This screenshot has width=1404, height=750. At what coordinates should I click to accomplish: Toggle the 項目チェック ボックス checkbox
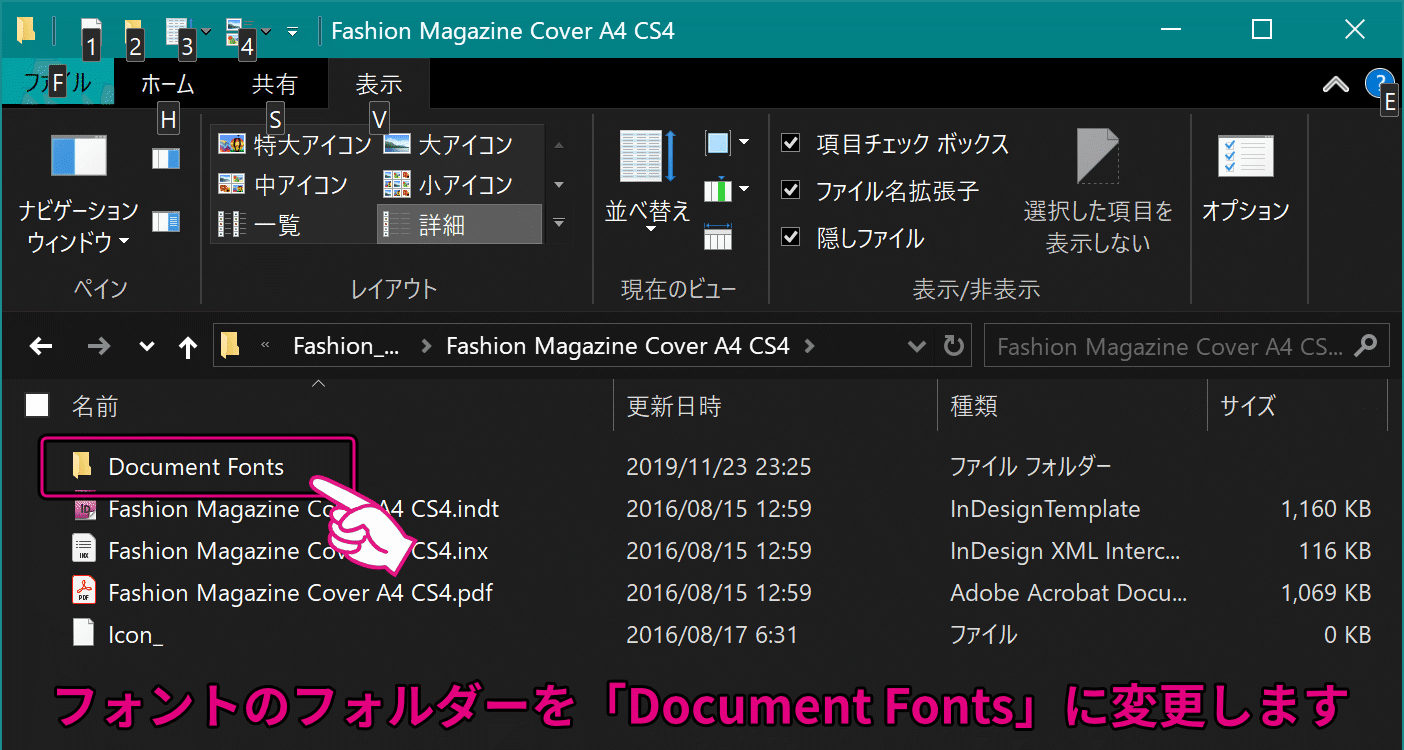(x=791, y=143)
